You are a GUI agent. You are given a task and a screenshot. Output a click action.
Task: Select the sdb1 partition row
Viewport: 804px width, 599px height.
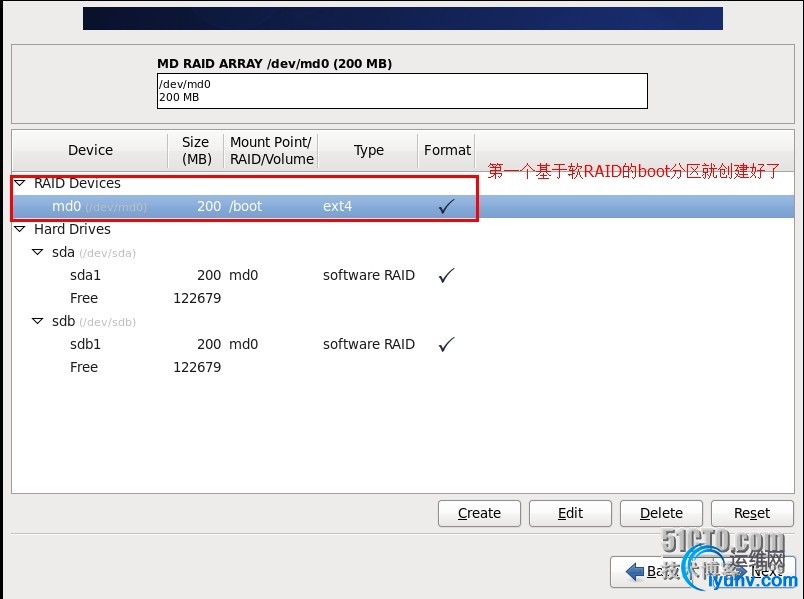coord(403,344)
